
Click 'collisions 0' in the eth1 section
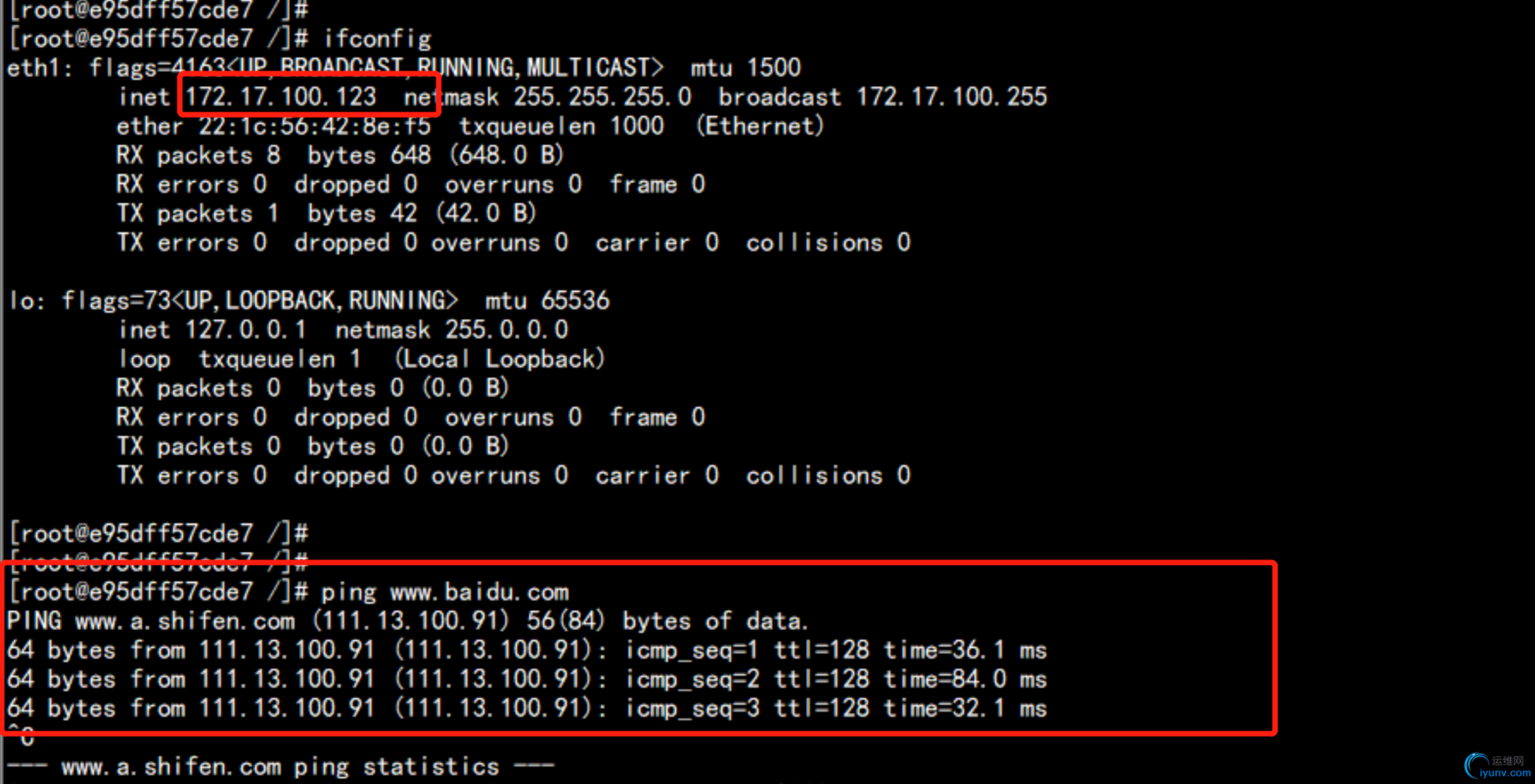pyautogui.click(x=828, y=242)
